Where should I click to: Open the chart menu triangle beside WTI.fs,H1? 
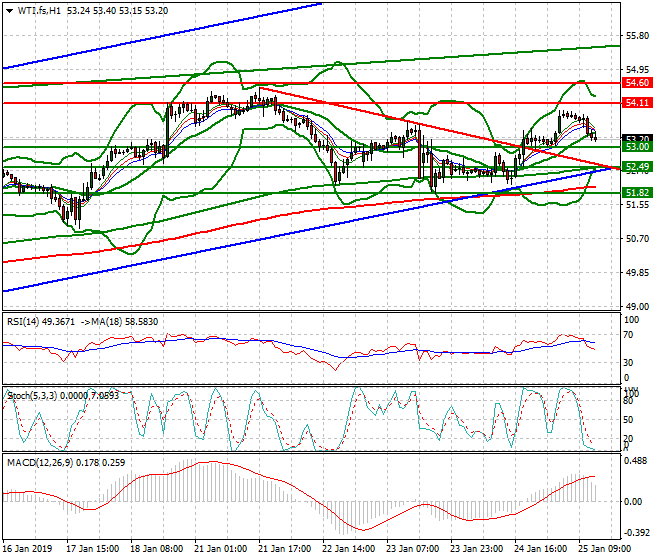coord(10,11)
